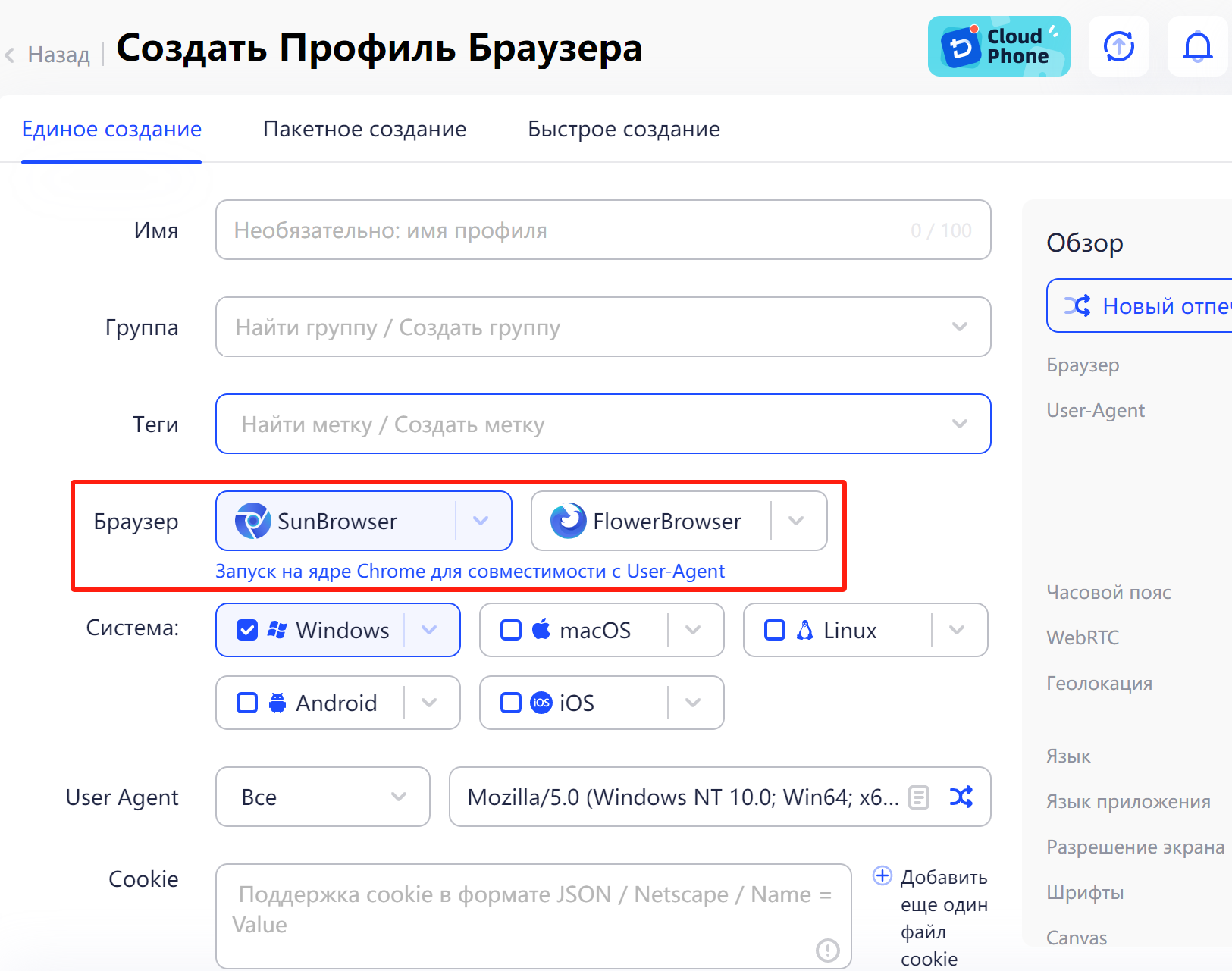Image resolution: width=1232 pixels, height=971 pixels.
Task: Expand macOS version dropdown arrow
Action: pos(693,630)
